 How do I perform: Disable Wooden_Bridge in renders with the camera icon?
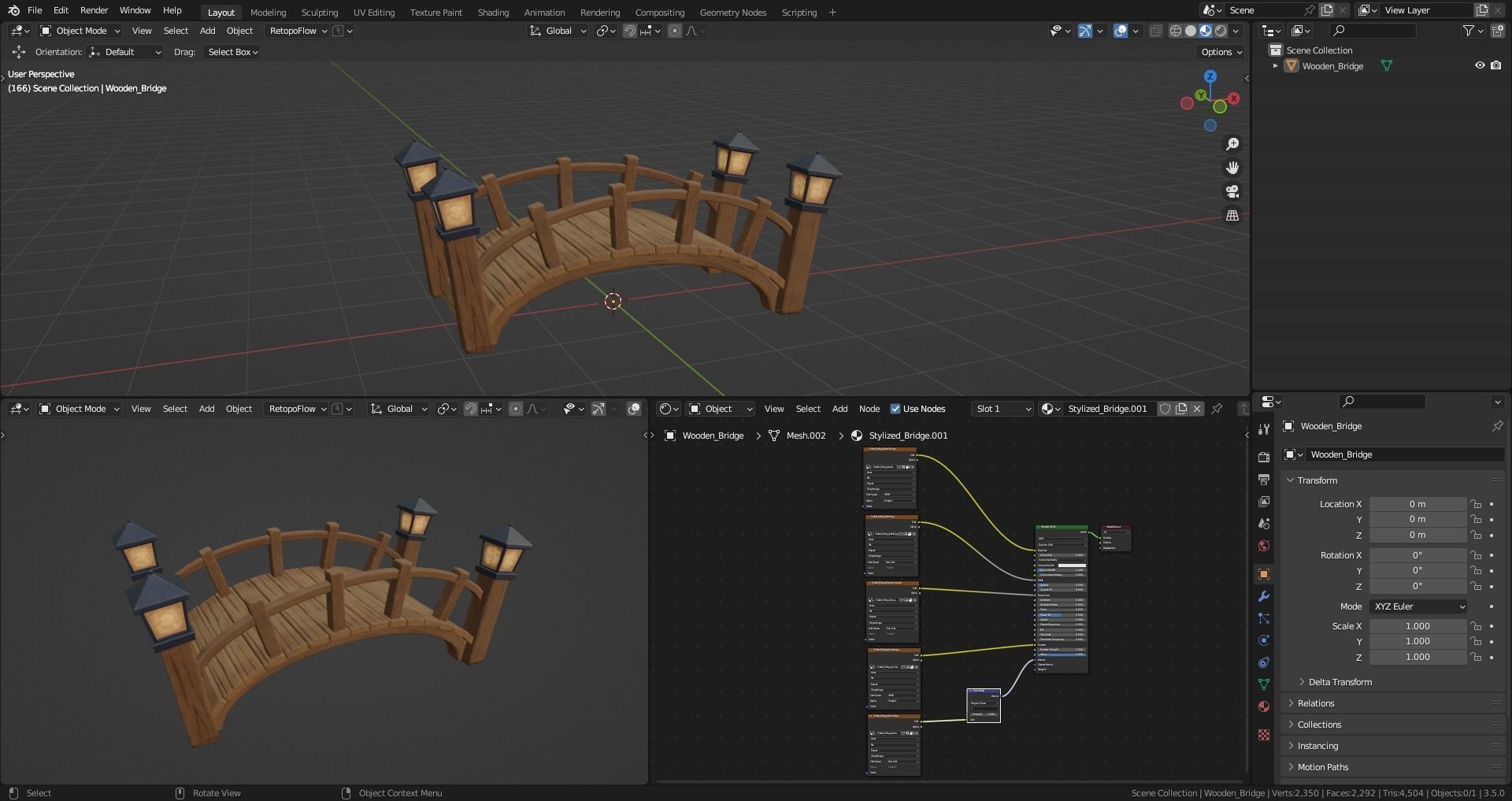1496,66
